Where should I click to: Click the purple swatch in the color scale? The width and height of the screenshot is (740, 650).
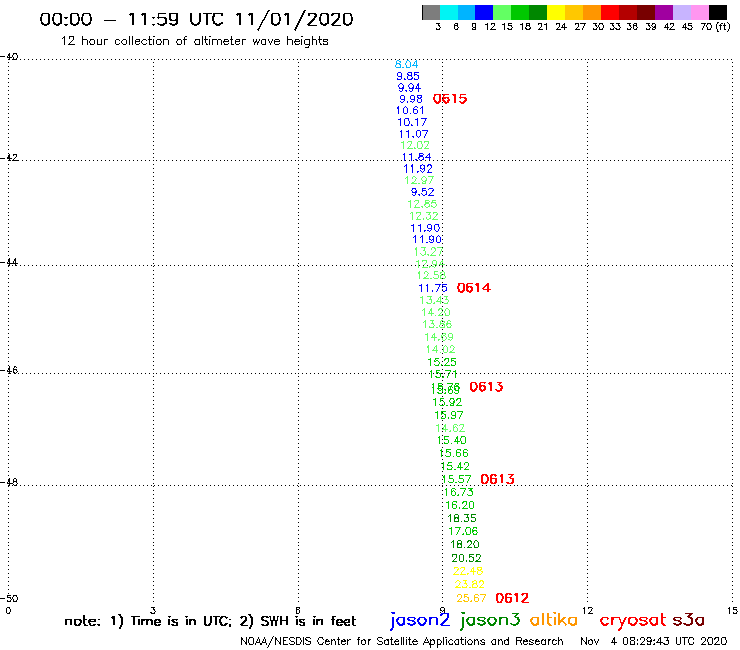point(664,12)
